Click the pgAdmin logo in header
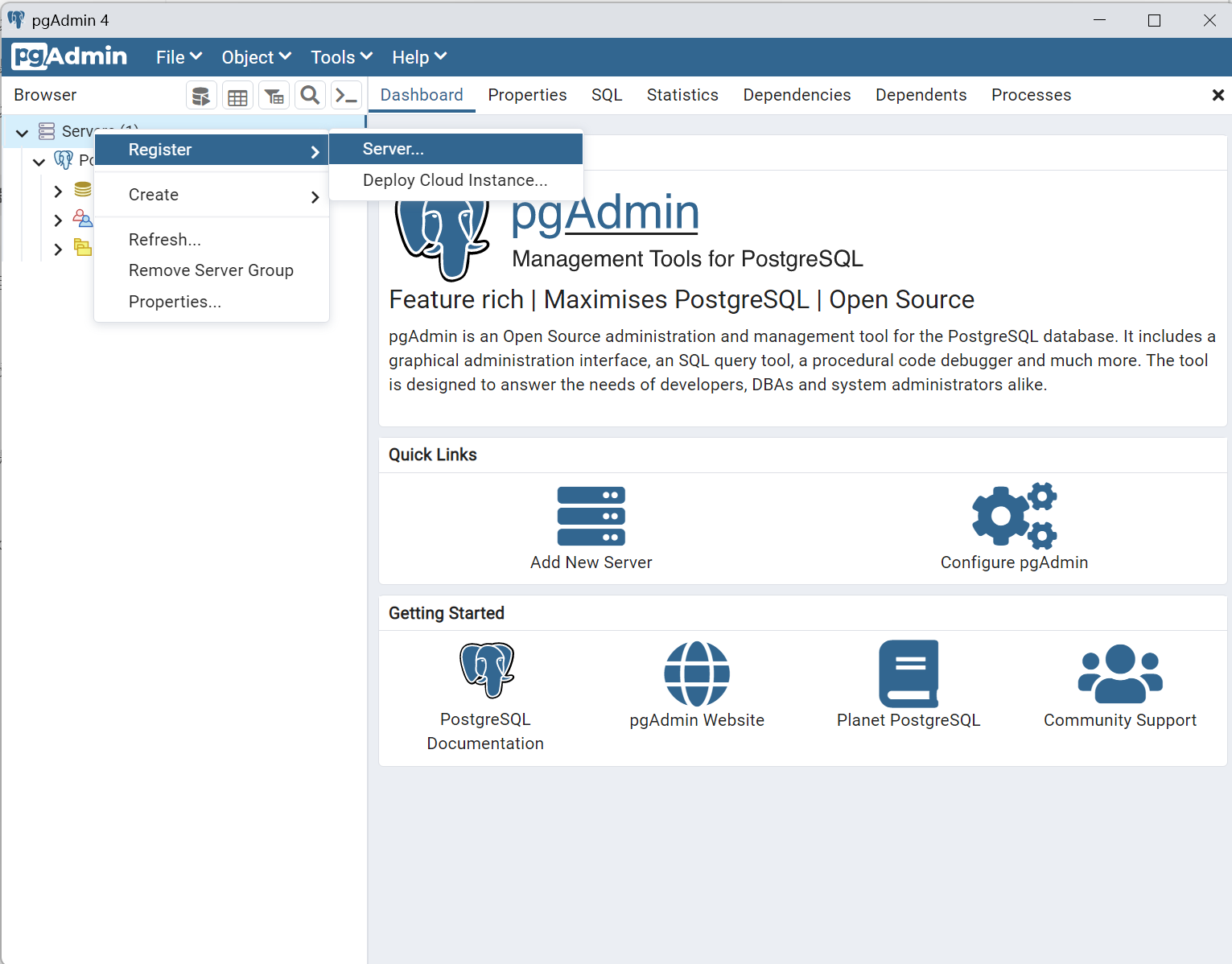The width and height of the screenshot is (1232, 964). point(69,56)
